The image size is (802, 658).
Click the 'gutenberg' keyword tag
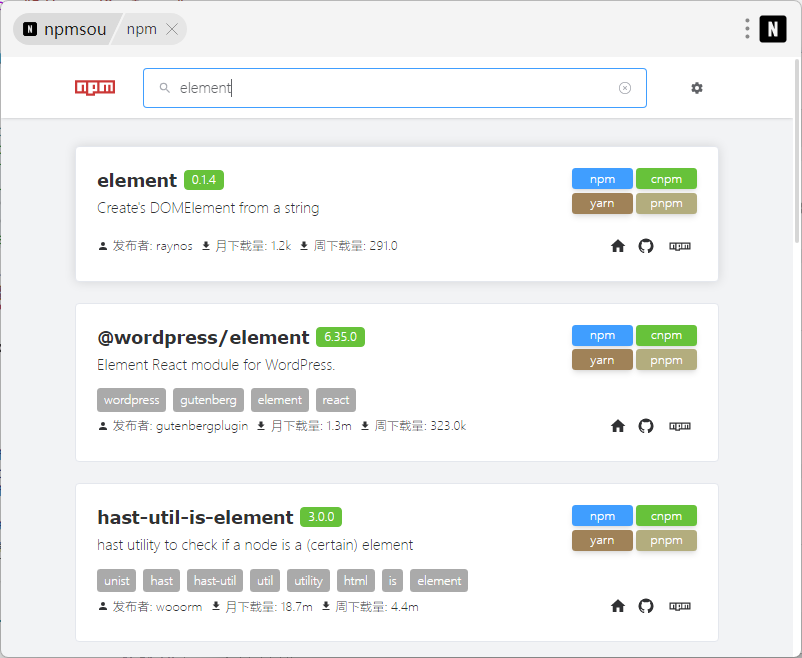pyautogui.click(x=208, y=400)
